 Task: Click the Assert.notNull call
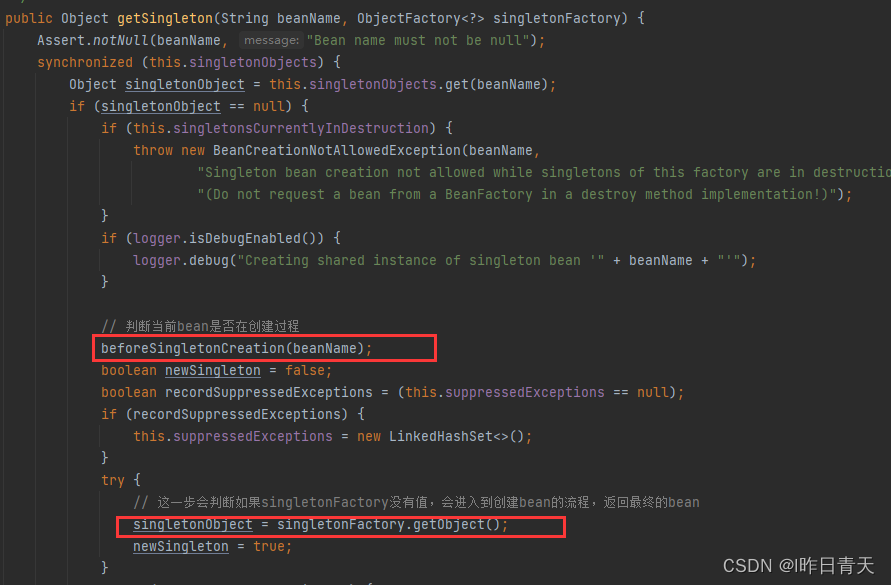pyautogui.click(x=93, y=40)
